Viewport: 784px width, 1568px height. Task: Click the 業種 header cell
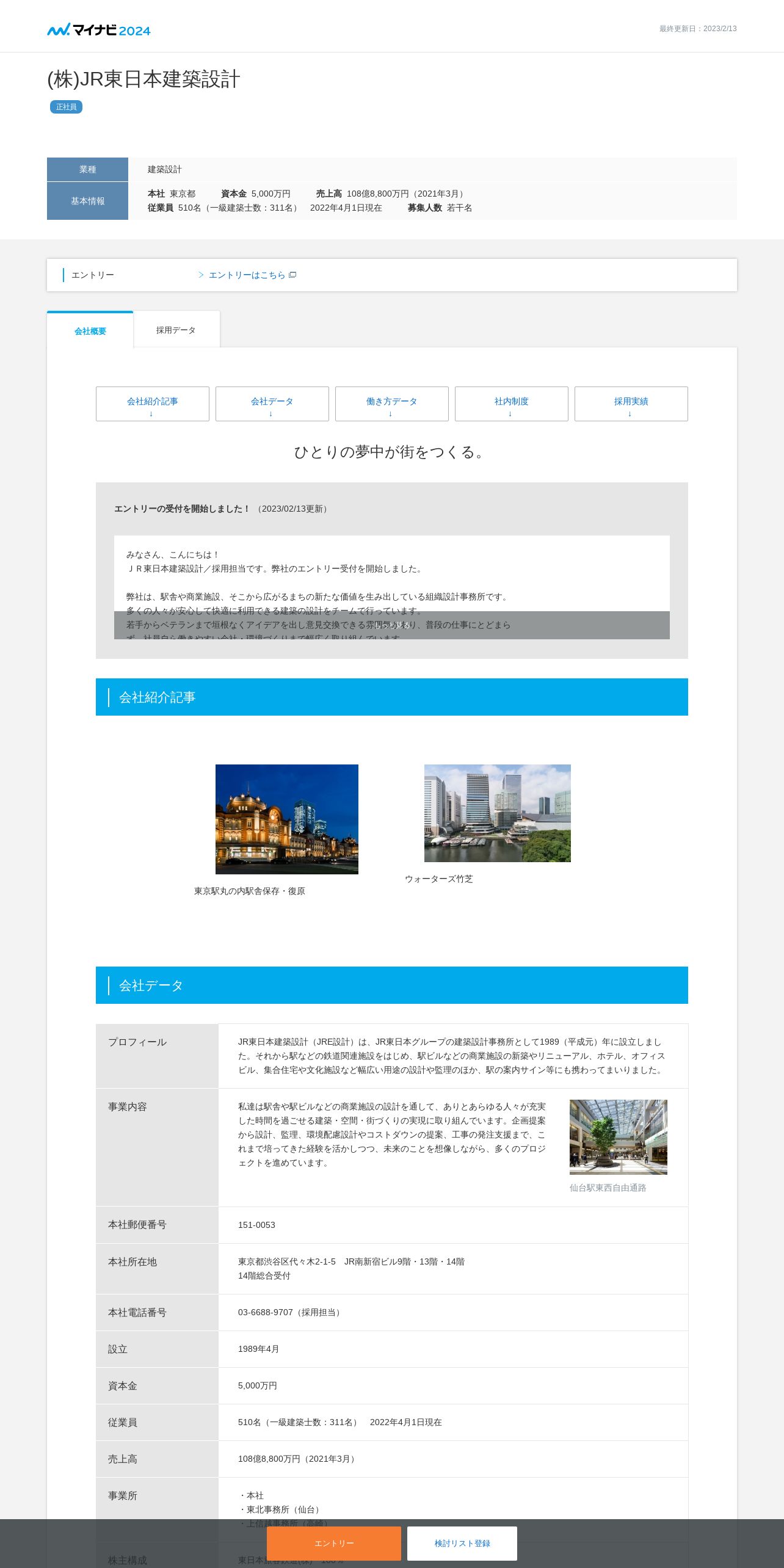[x=87, y=169]
